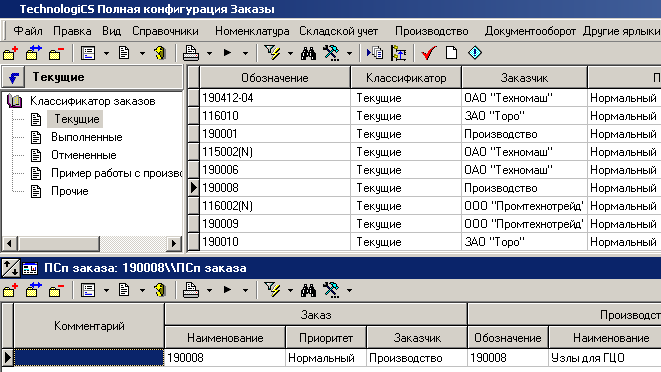
Task: Click the form view icon in lower toolbar
Action: [x=88, y=290]
